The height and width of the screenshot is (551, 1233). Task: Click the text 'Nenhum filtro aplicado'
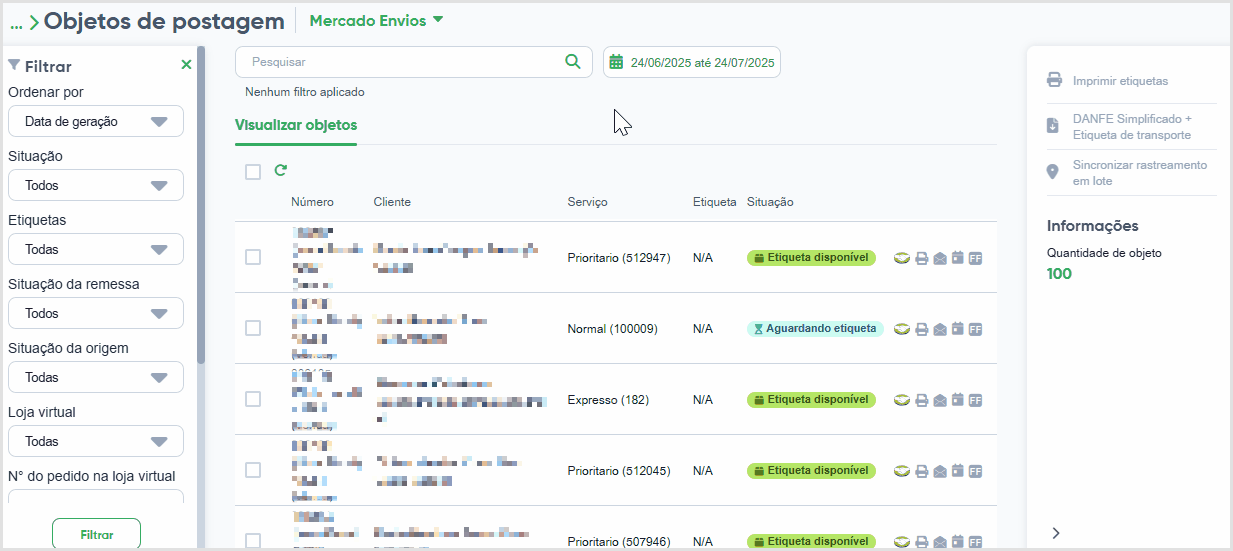pyautogui.click(x=305, y=92)
